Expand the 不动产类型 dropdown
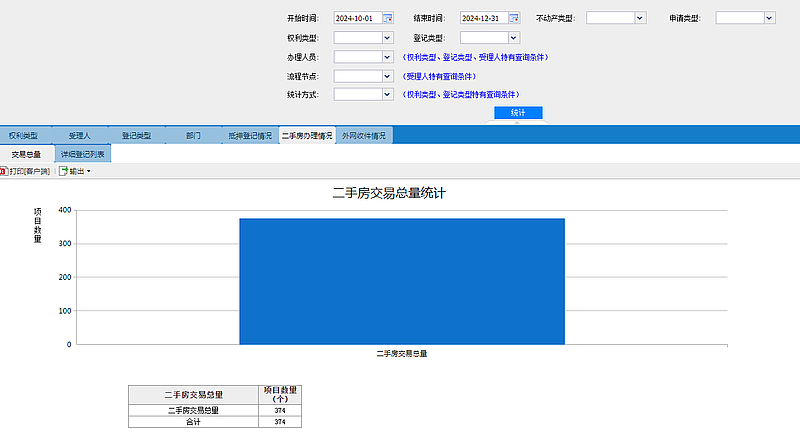This screenshot has width=800, height=438. click(640, 18)
